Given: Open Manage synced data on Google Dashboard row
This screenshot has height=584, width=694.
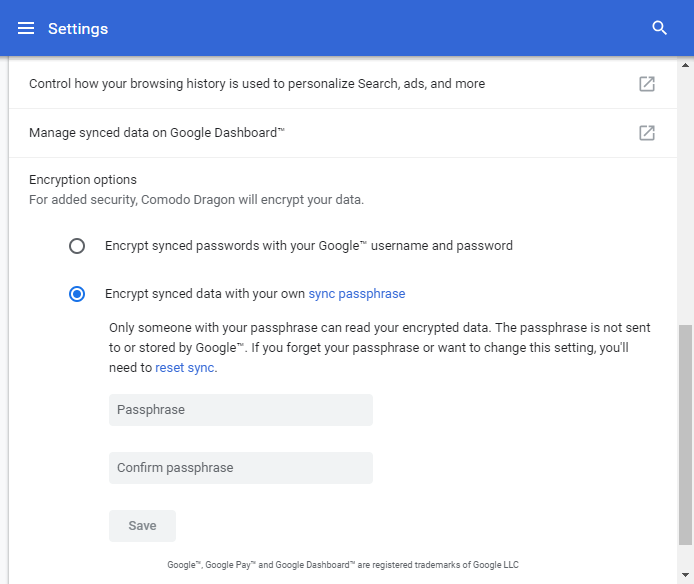Looking at the screenshot, I should click(x=343, y=133).
